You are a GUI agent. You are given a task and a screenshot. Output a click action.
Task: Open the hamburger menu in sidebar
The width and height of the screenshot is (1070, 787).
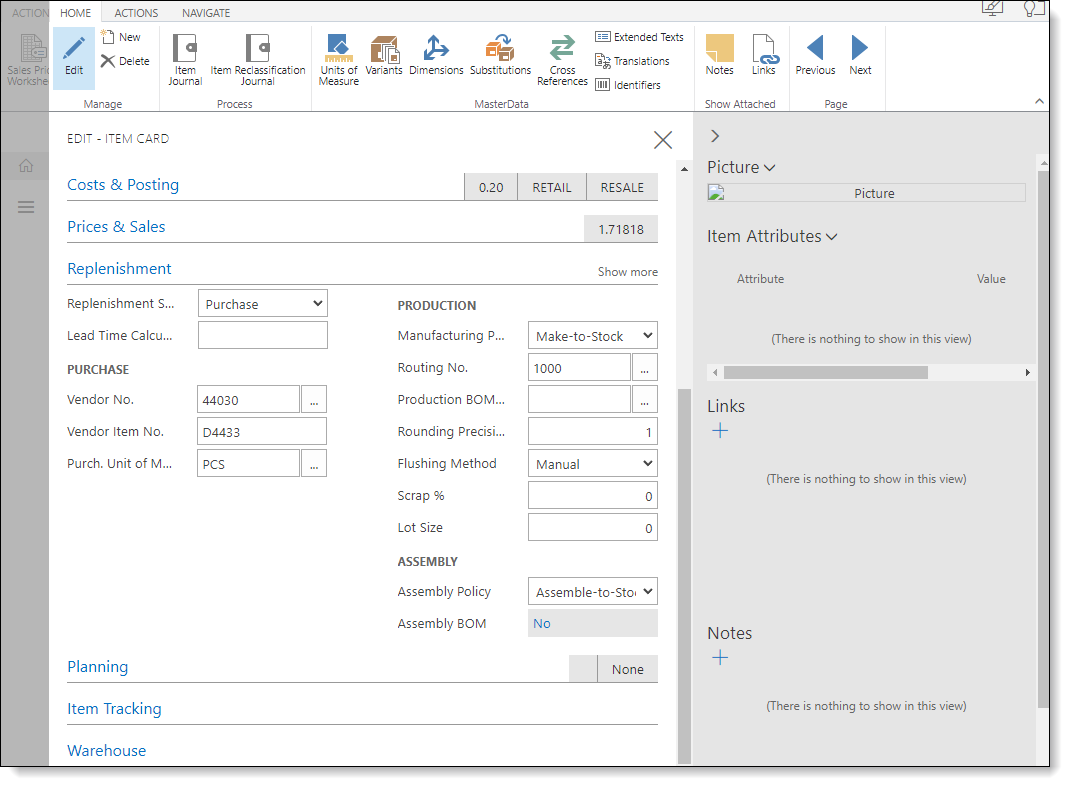point(26,207)
